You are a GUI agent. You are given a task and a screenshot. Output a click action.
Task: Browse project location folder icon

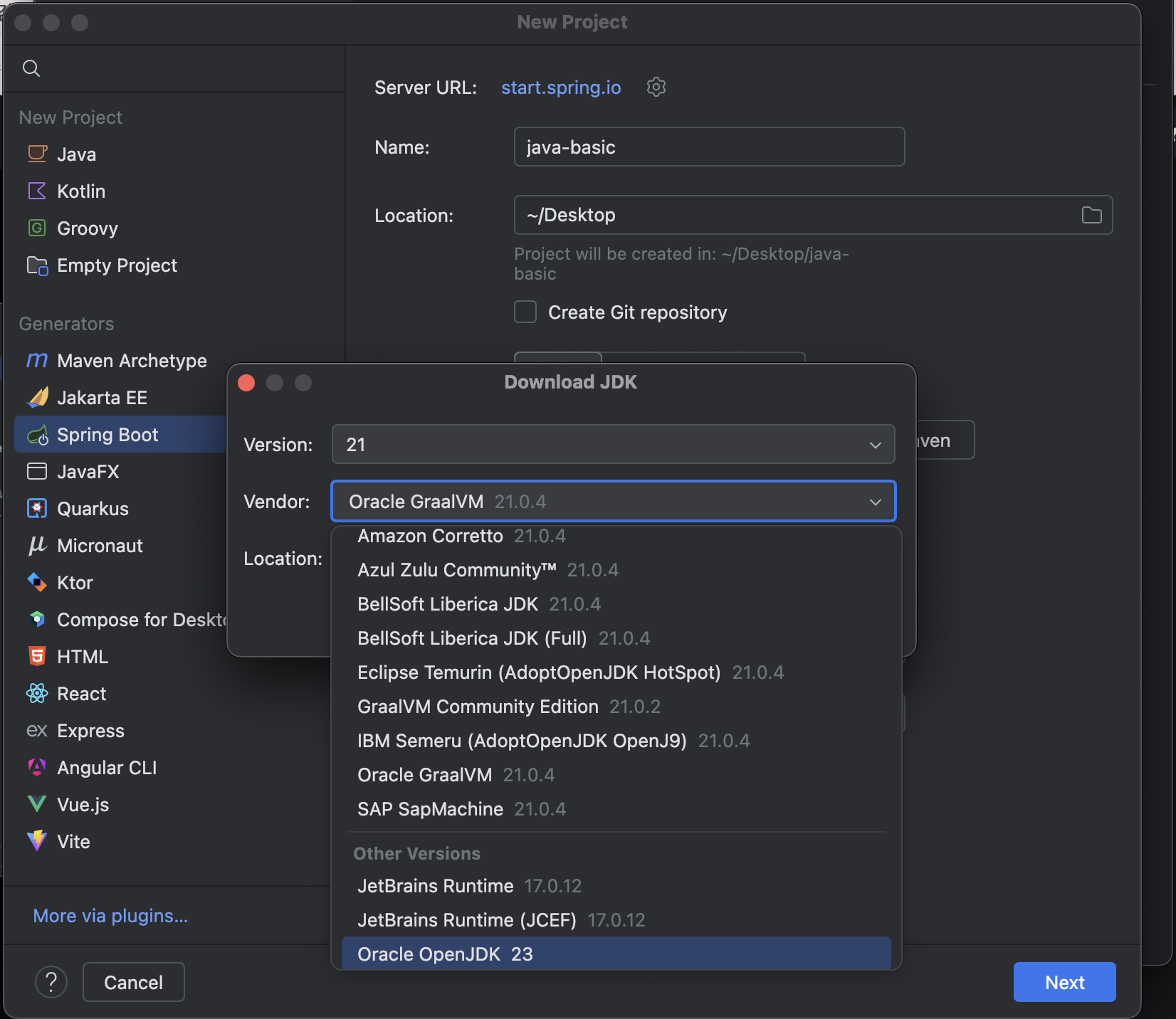pos(1092,215)
